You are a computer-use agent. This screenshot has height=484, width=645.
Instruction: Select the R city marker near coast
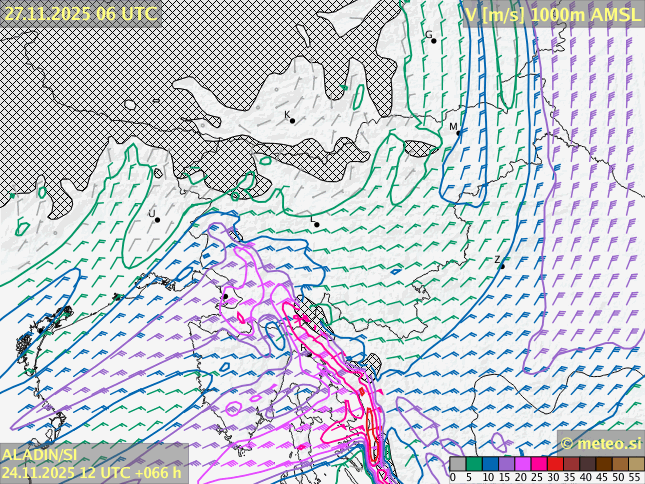click(308, 353)
